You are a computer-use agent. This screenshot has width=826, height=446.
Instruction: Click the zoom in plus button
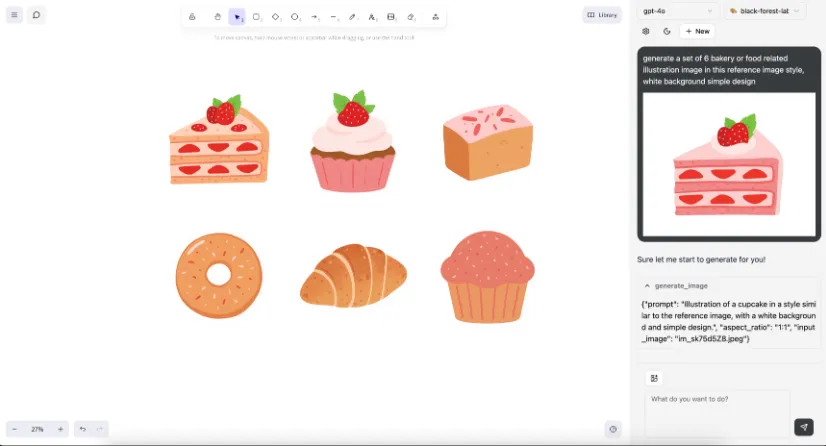(x=61, y=429)
